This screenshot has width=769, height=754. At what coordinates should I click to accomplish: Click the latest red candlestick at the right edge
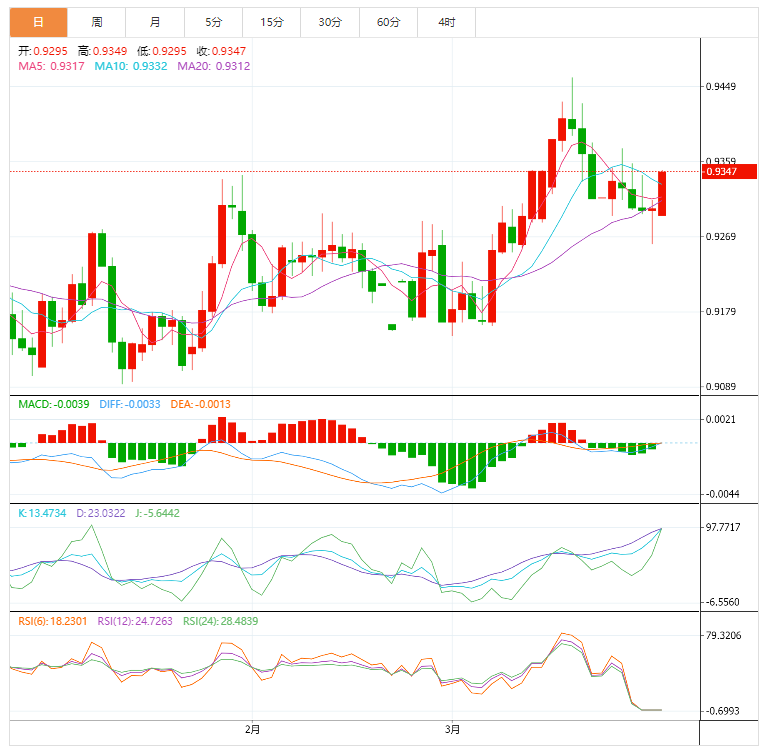(662, 194)
